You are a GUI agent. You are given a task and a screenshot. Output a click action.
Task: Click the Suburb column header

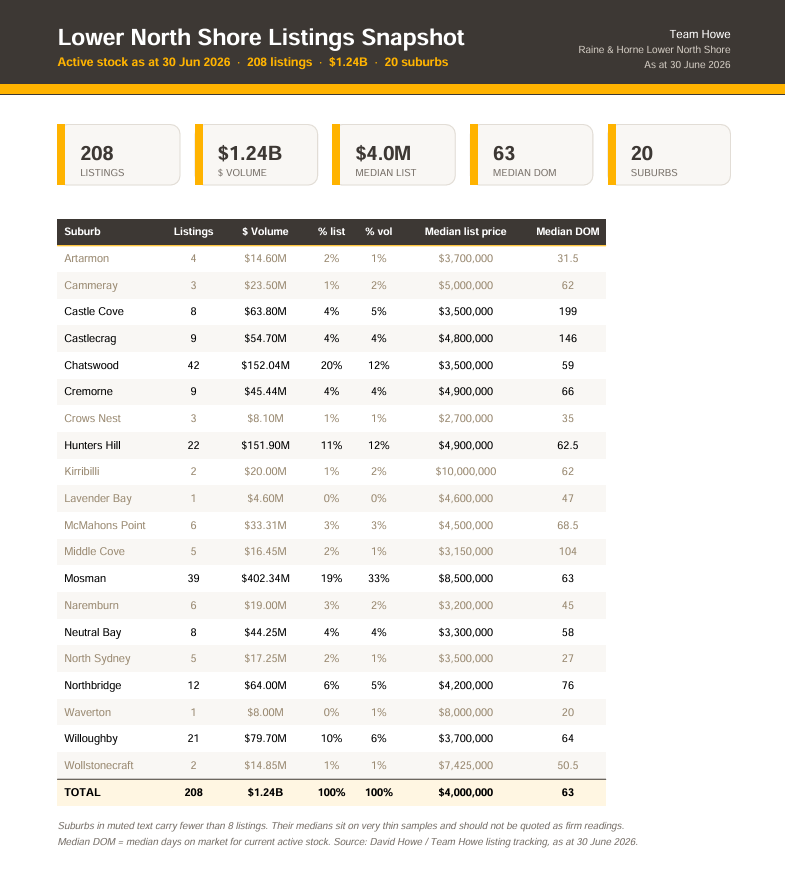82,231
